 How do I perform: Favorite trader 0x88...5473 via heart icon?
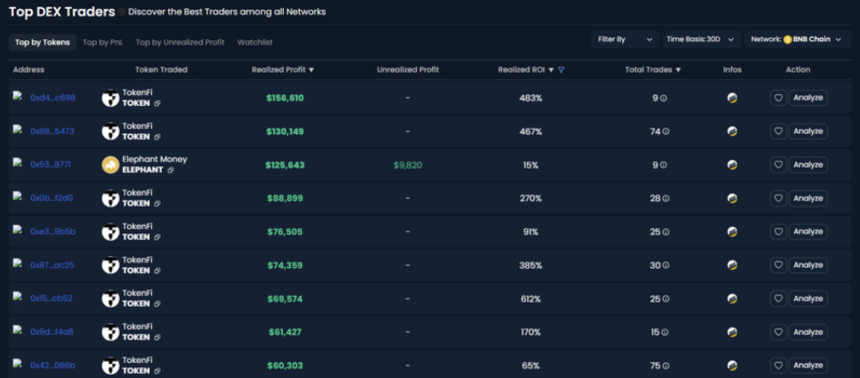tap(778, 132)
